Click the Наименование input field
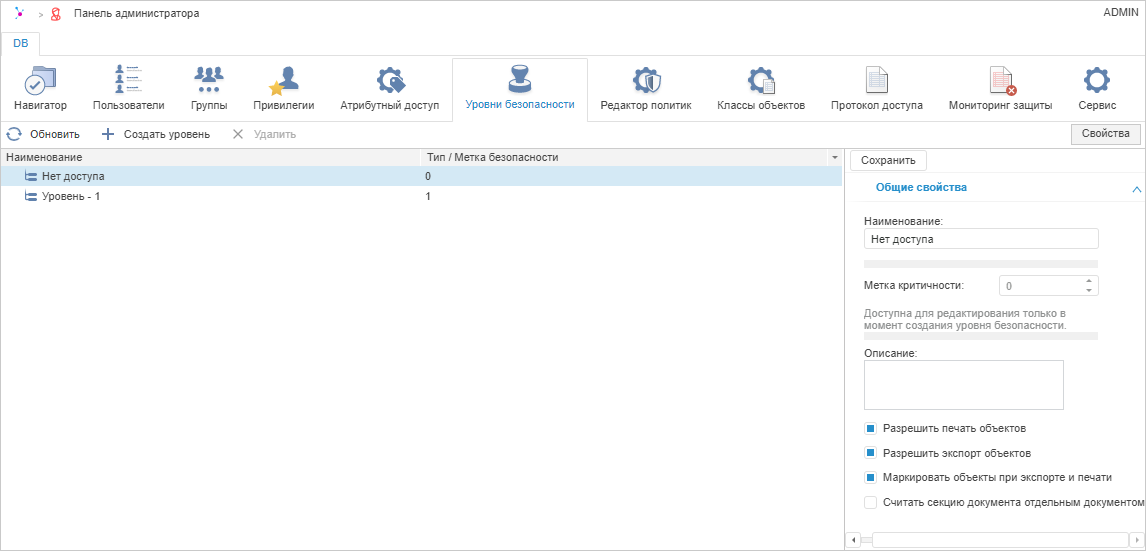 pos(981,238)
